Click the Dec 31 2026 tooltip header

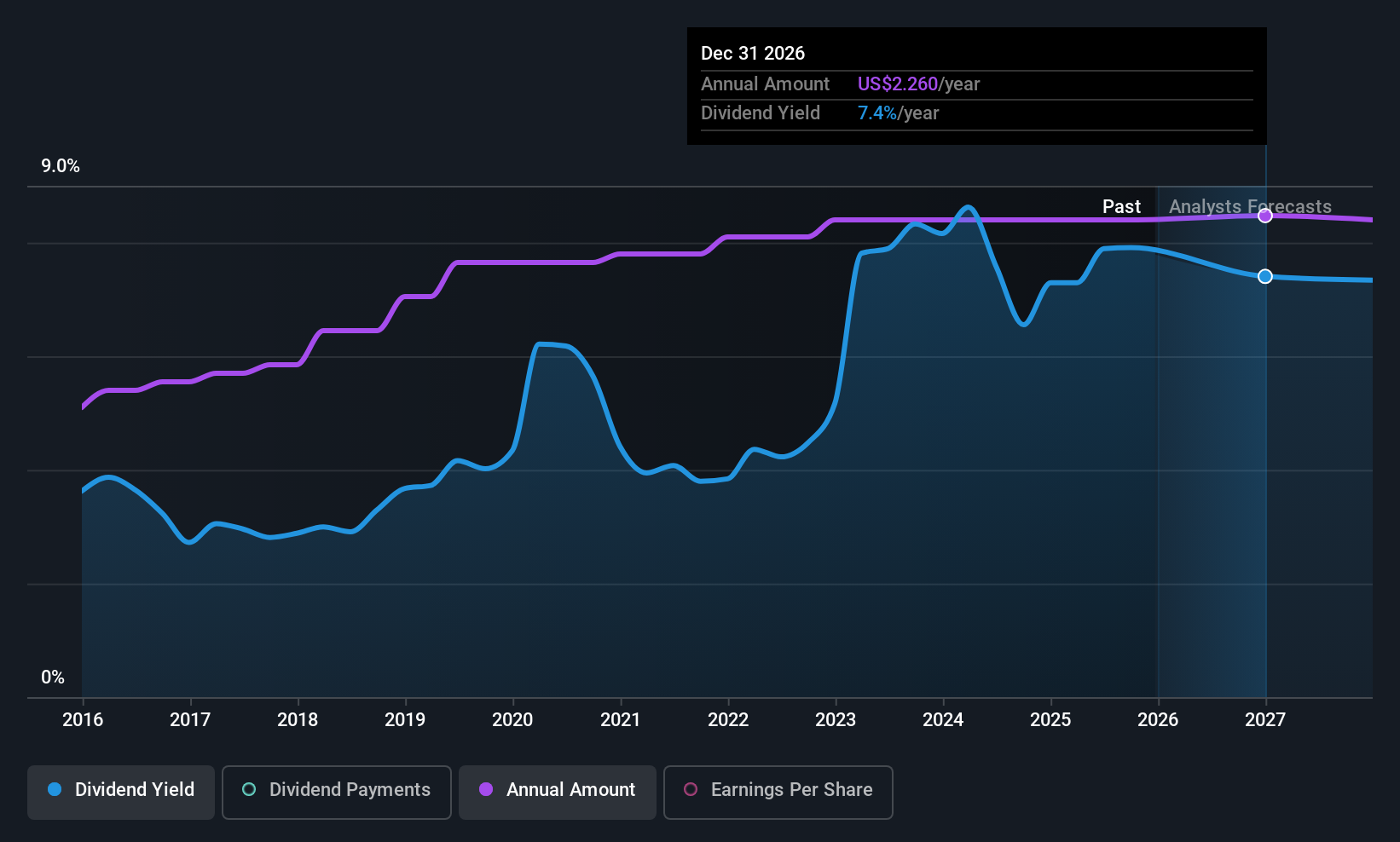coord(753,53)
